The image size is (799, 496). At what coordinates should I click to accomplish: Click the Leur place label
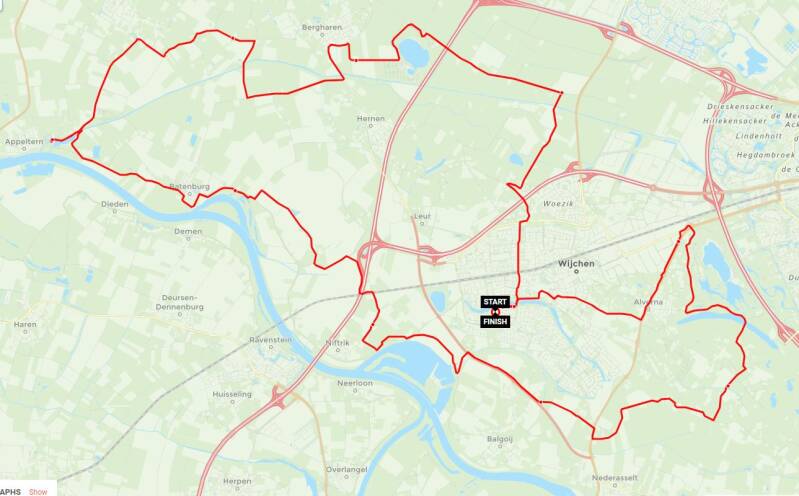[x=422, y=216]
